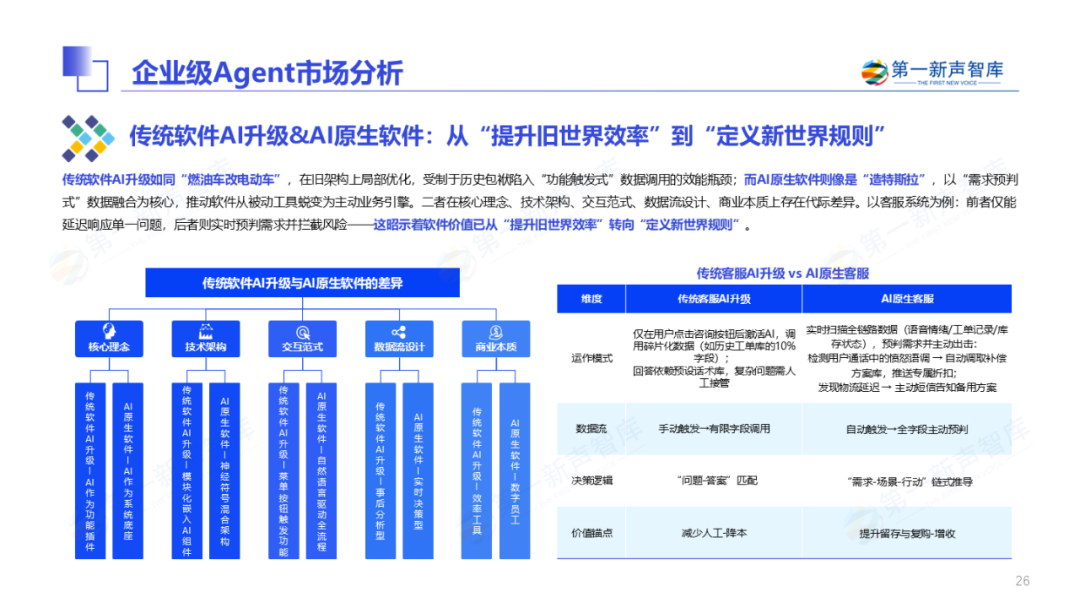
Task: Click cell "需求-场景-行动" 链式推导
Action: (909, 482)
